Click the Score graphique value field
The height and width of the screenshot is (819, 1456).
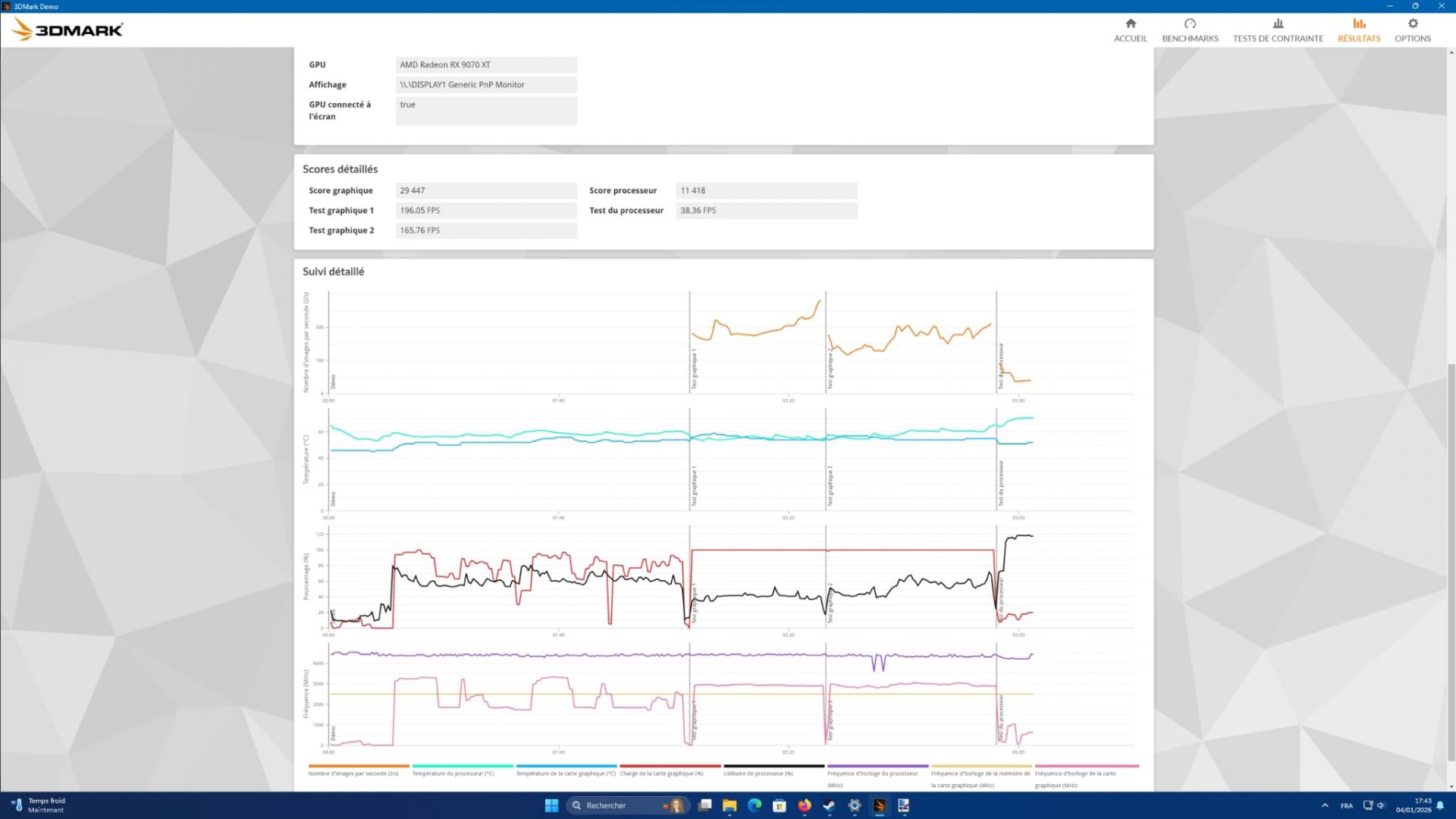coord(485,191)
